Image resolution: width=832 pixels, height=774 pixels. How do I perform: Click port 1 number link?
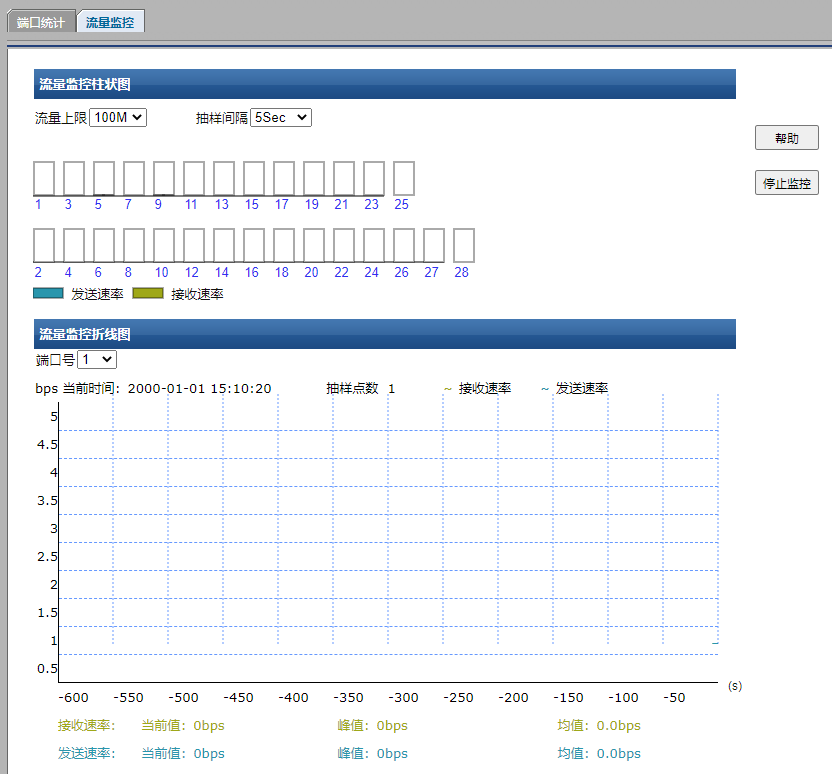[38, 204]
